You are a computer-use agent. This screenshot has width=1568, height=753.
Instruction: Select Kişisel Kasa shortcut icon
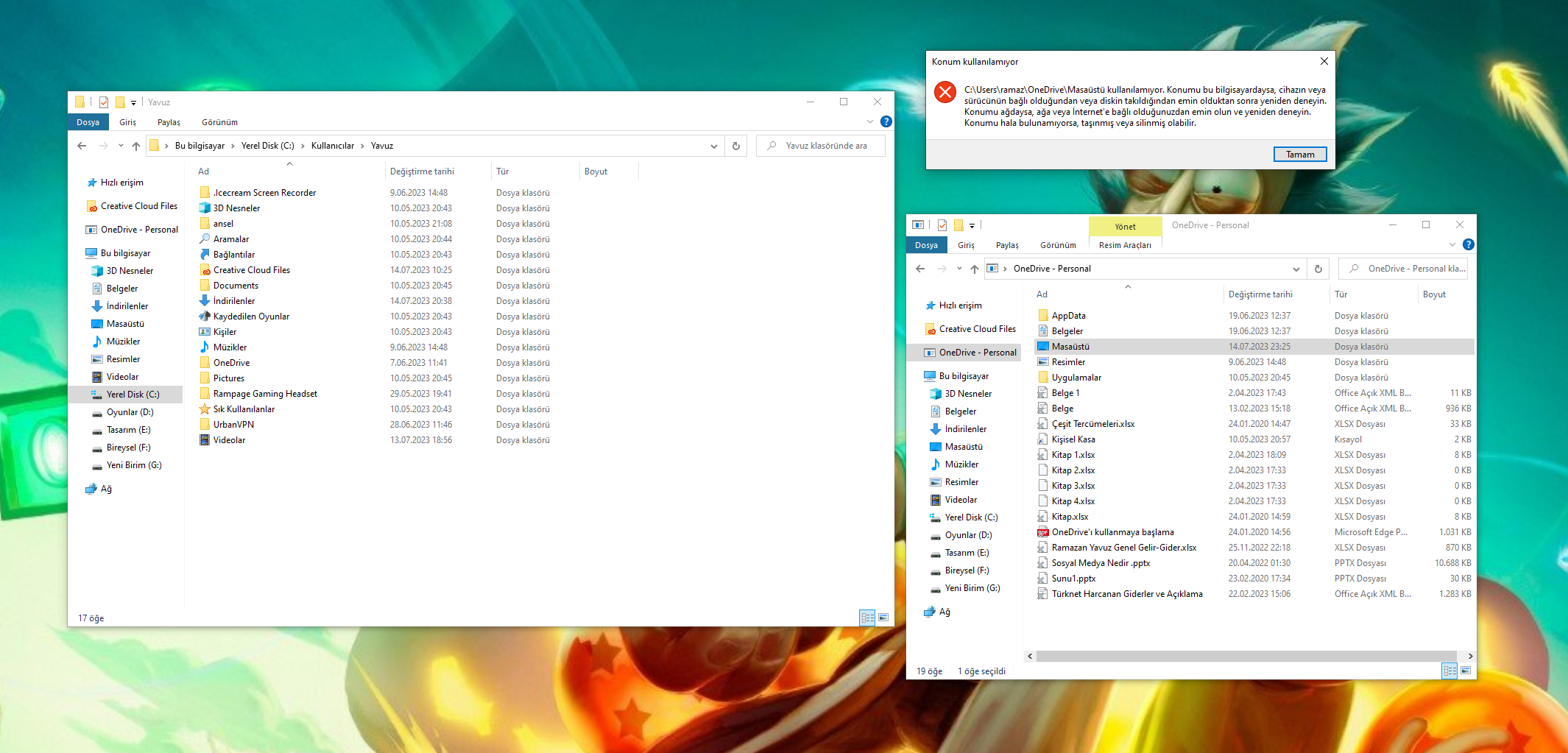1042,439
